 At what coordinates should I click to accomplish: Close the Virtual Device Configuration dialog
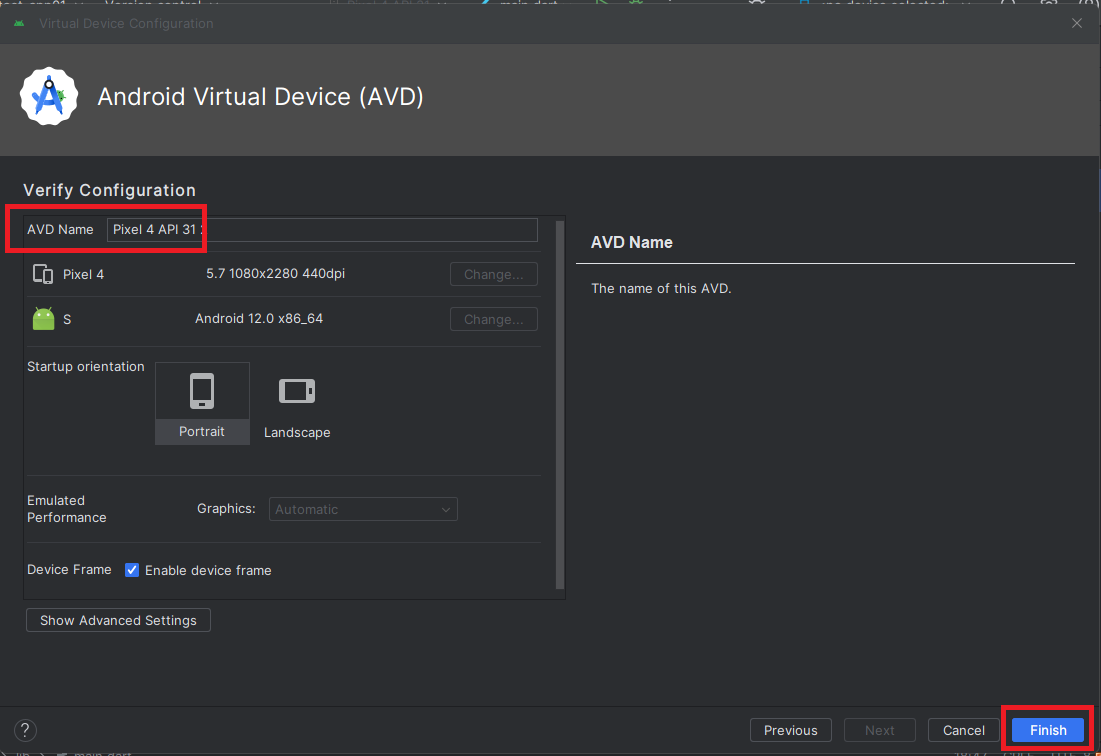pyautogui.click(x=1076, y=23)
